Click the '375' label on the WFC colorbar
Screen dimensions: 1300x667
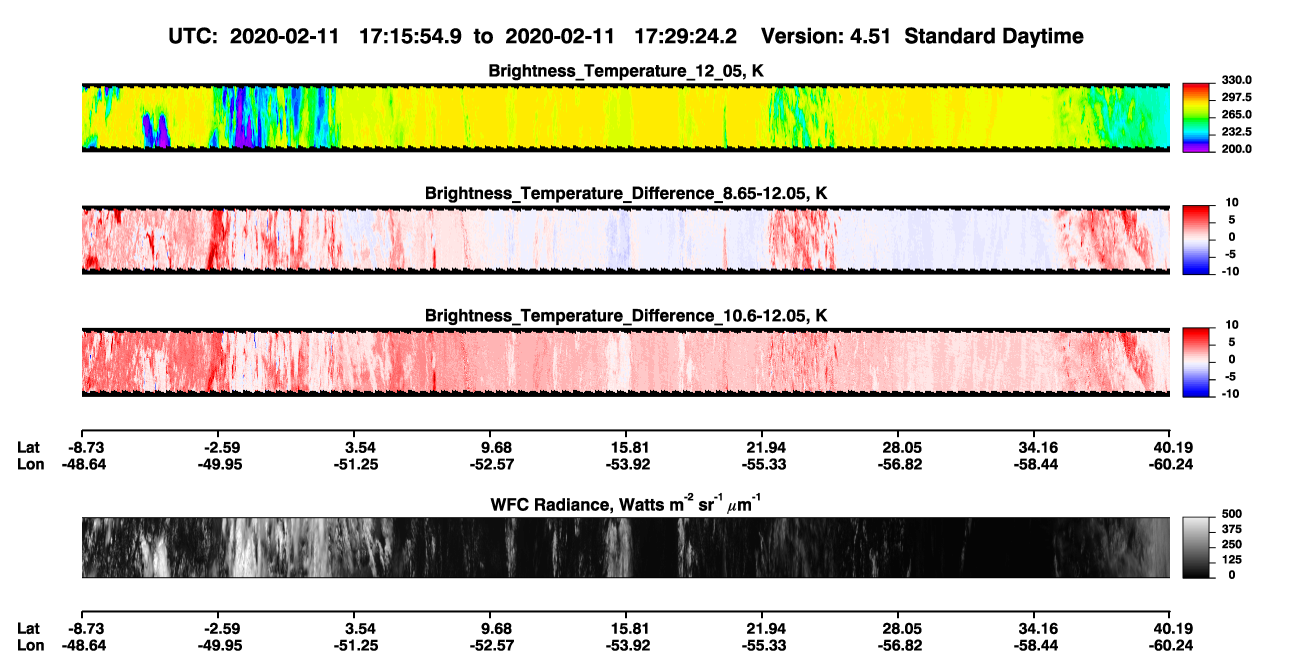pyautogui.click(x=1232, y=530)
